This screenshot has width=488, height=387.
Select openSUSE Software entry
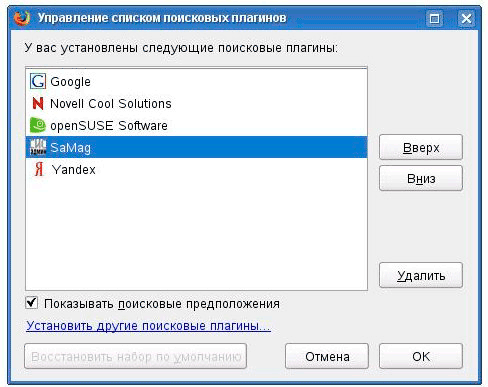click(x=196, y=125)
